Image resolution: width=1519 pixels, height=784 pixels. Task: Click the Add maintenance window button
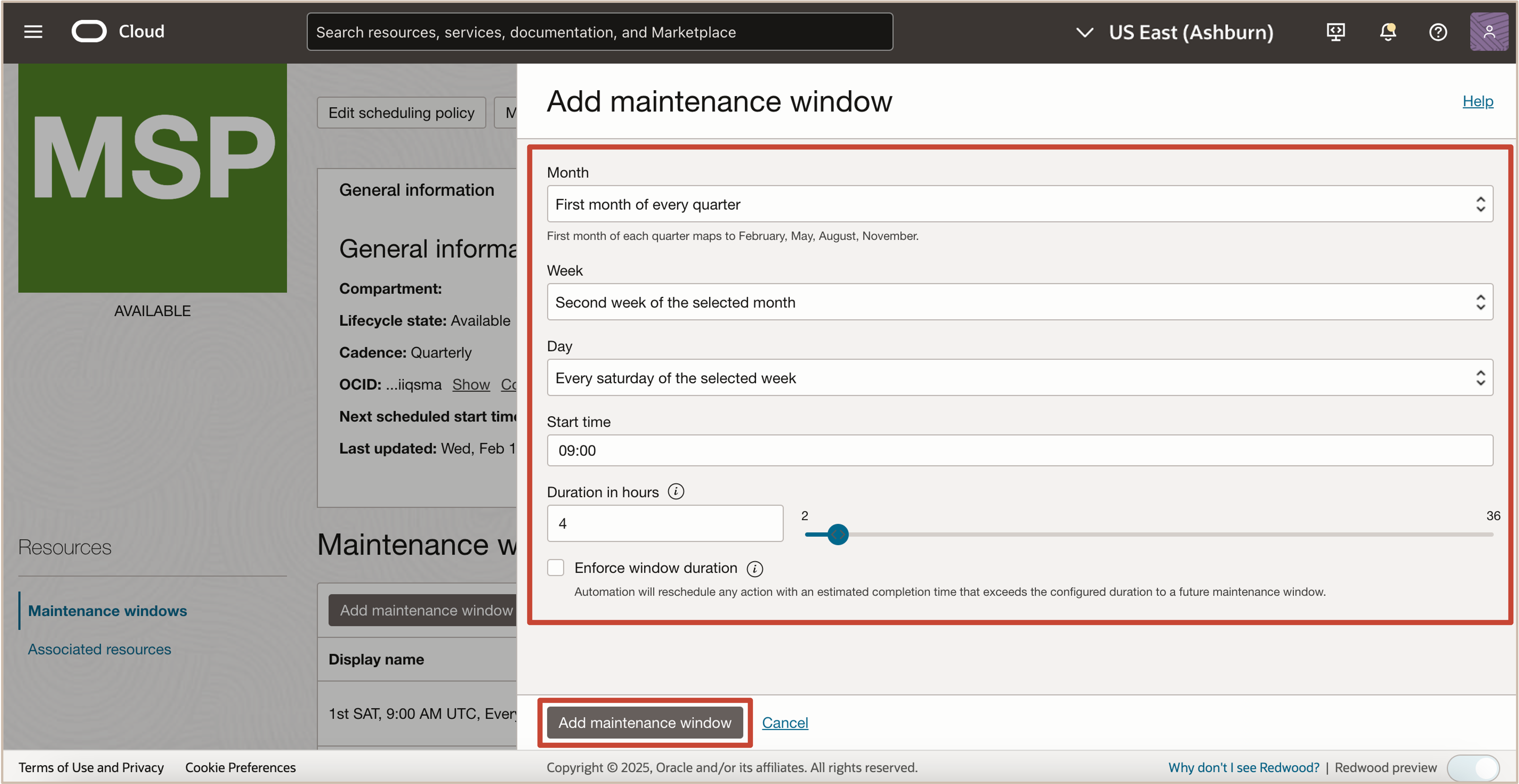(x=645, y=722)
